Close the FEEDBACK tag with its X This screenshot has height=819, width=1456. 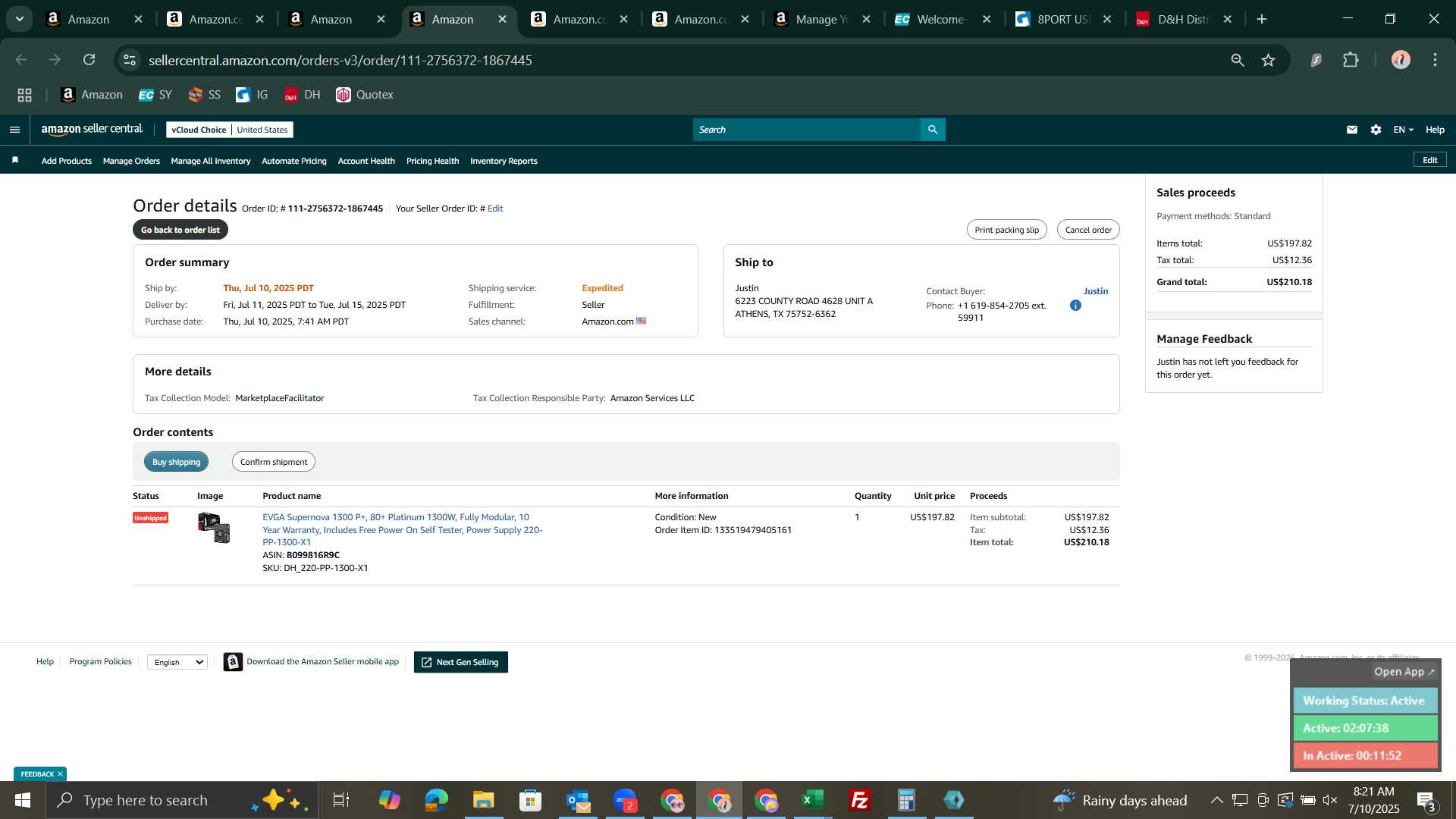[60, 774]
